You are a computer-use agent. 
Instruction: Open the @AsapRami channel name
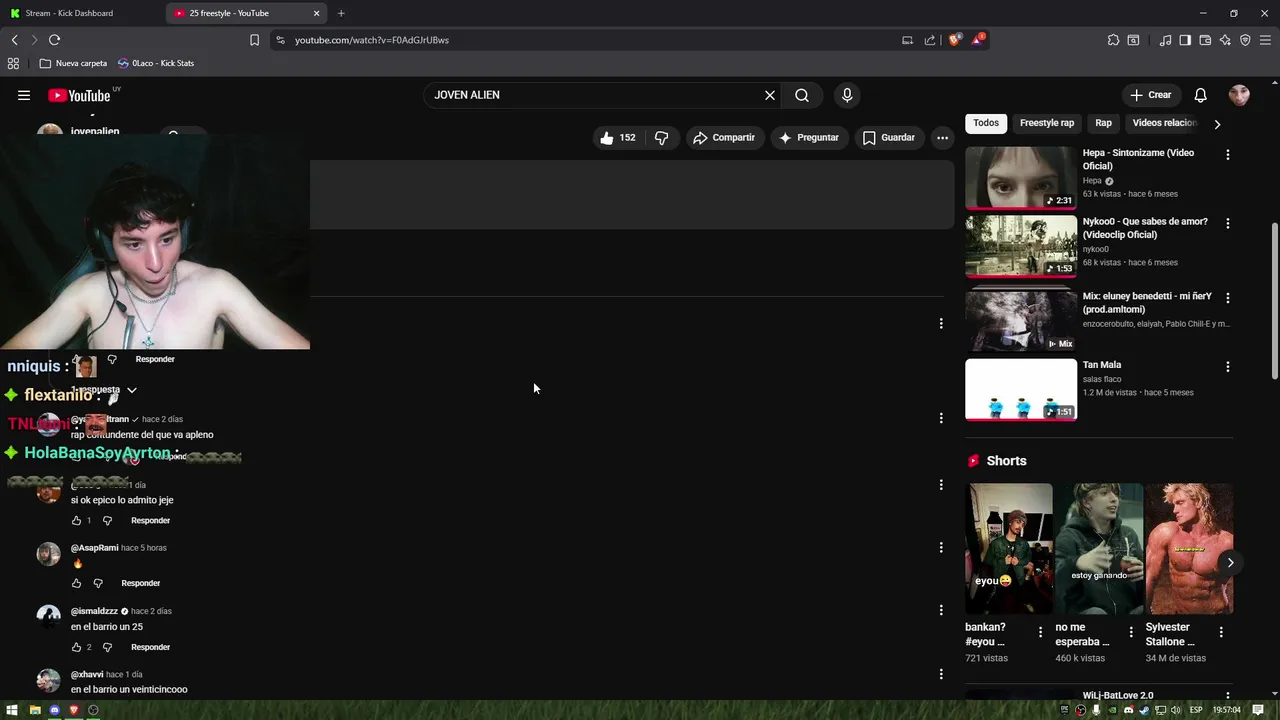point(95,548)
